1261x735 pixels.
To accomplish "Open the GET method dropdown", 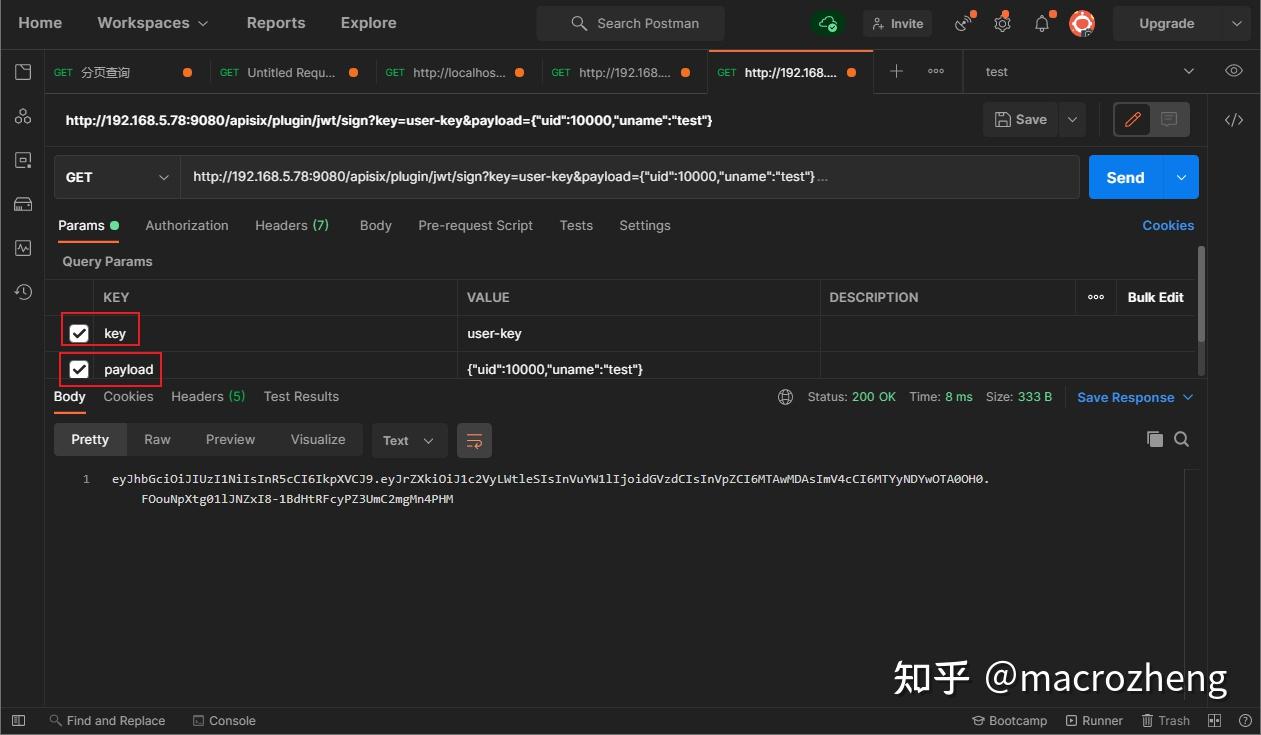I will [x=116, y=176].
